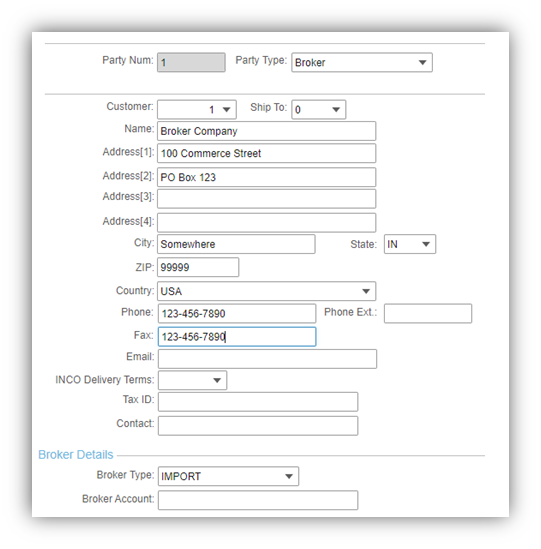Image resolution: width=541 pixels, height=549 pixels.
Task: Open the Party Type dropdown
Action: (x=362, y=63)
